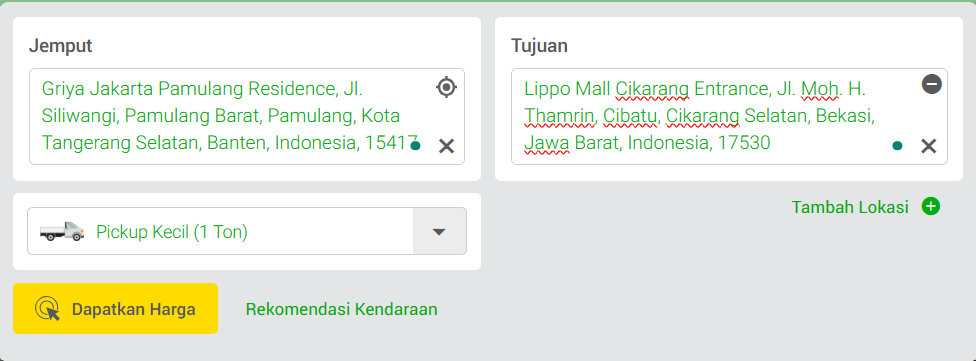Image resolution: width=976 pixels, height=361 pixels.
Task: Click the Tambah Lokasi link text
Action: click(850, 207)
